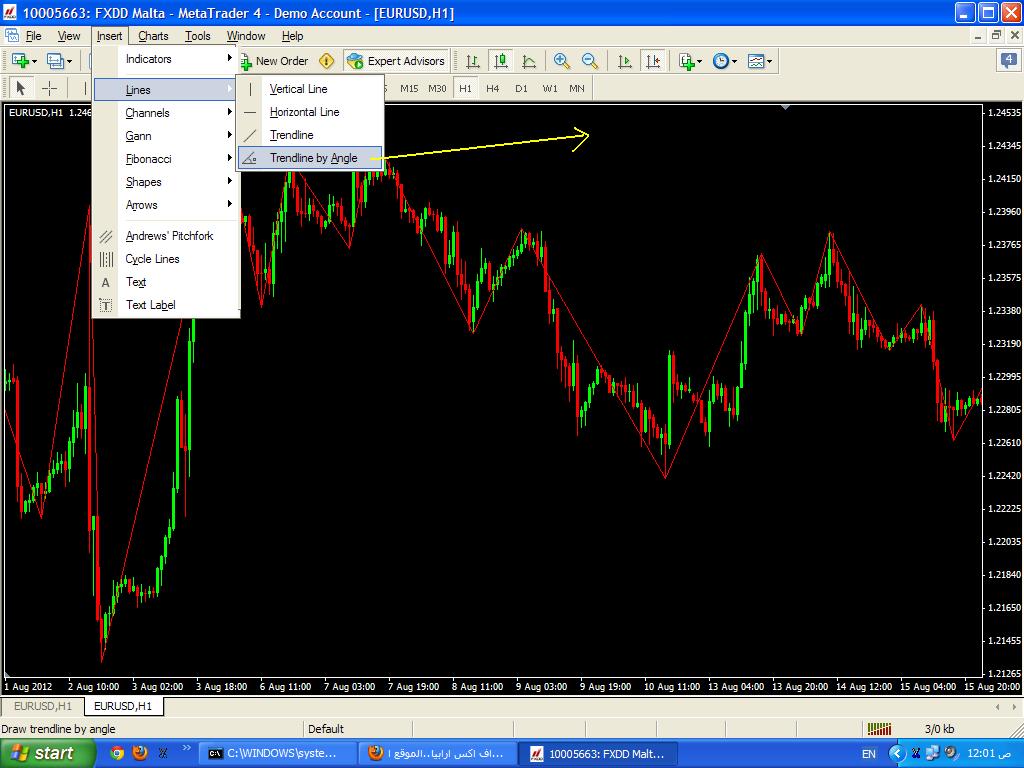Click the Default profile in status bar

325,729
